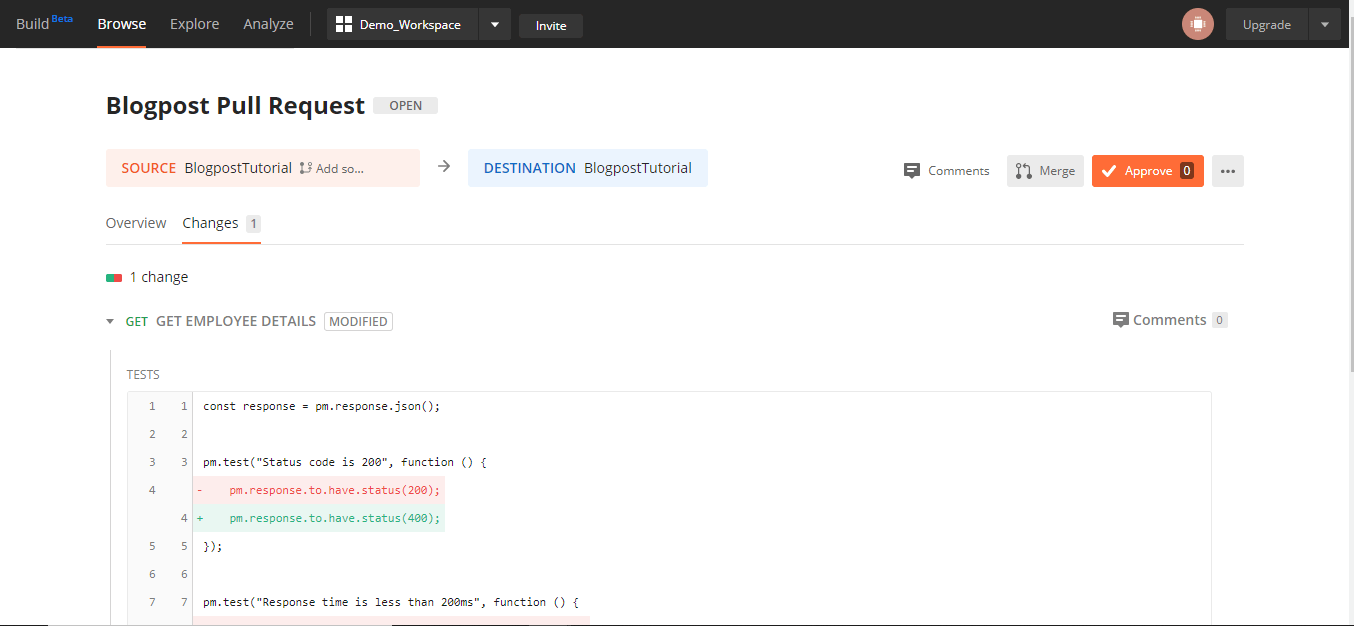Click the user avatar icon
Screen dimensions: 1354x626
tap(1197, 24)
